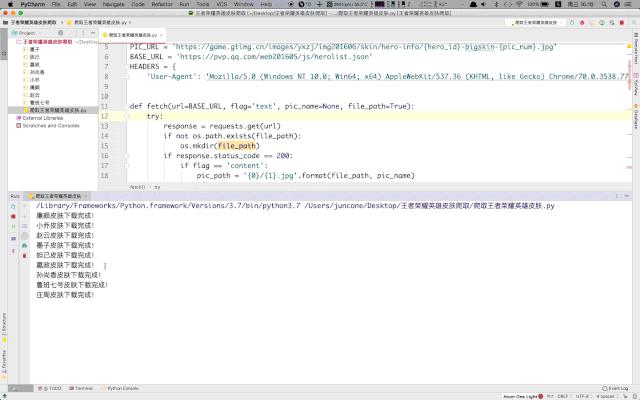Rerun the script in Run panel
Viewport: 640px width, 400px height.
(14, 205)
